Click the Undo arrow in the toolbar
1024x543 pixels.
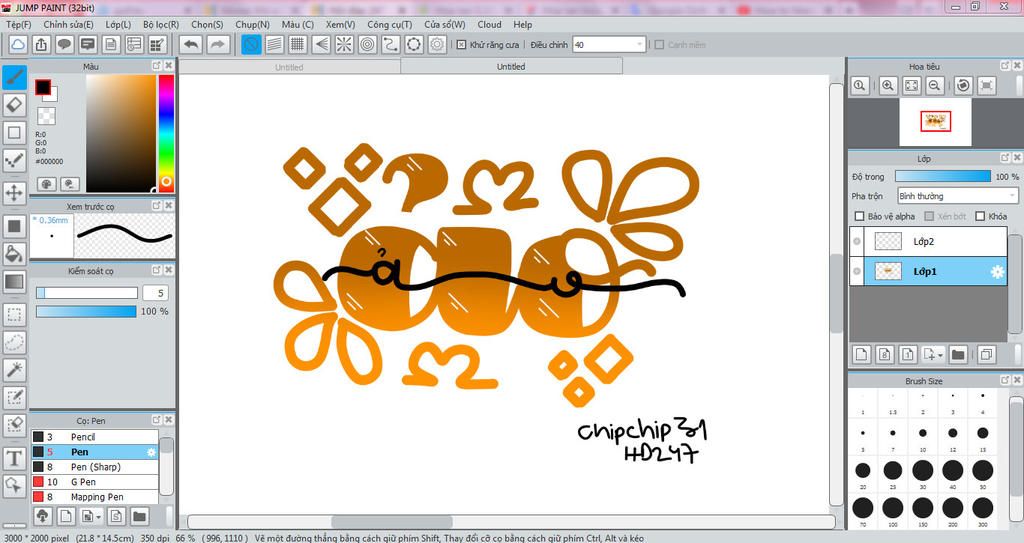coord(191,44)
